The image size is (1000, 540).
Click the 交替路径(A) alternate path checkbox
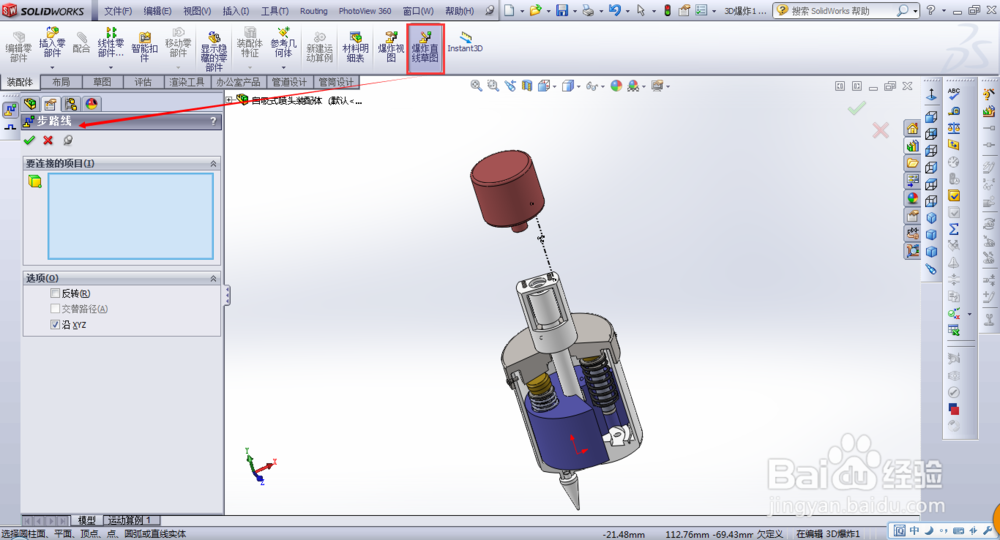point(55,309)
